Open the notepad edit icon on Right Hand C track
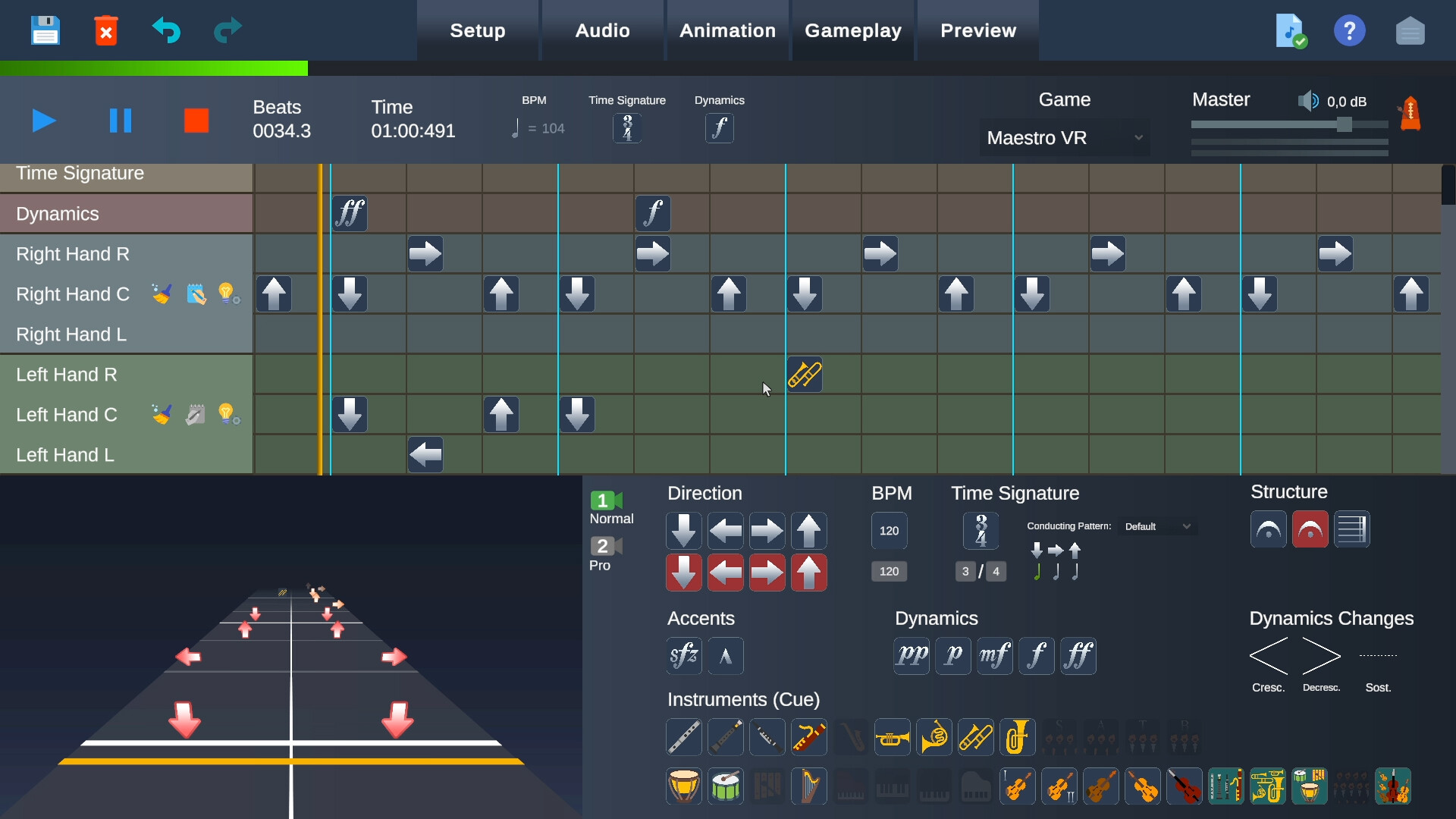 pyautogui.click(x=196, y=293)
